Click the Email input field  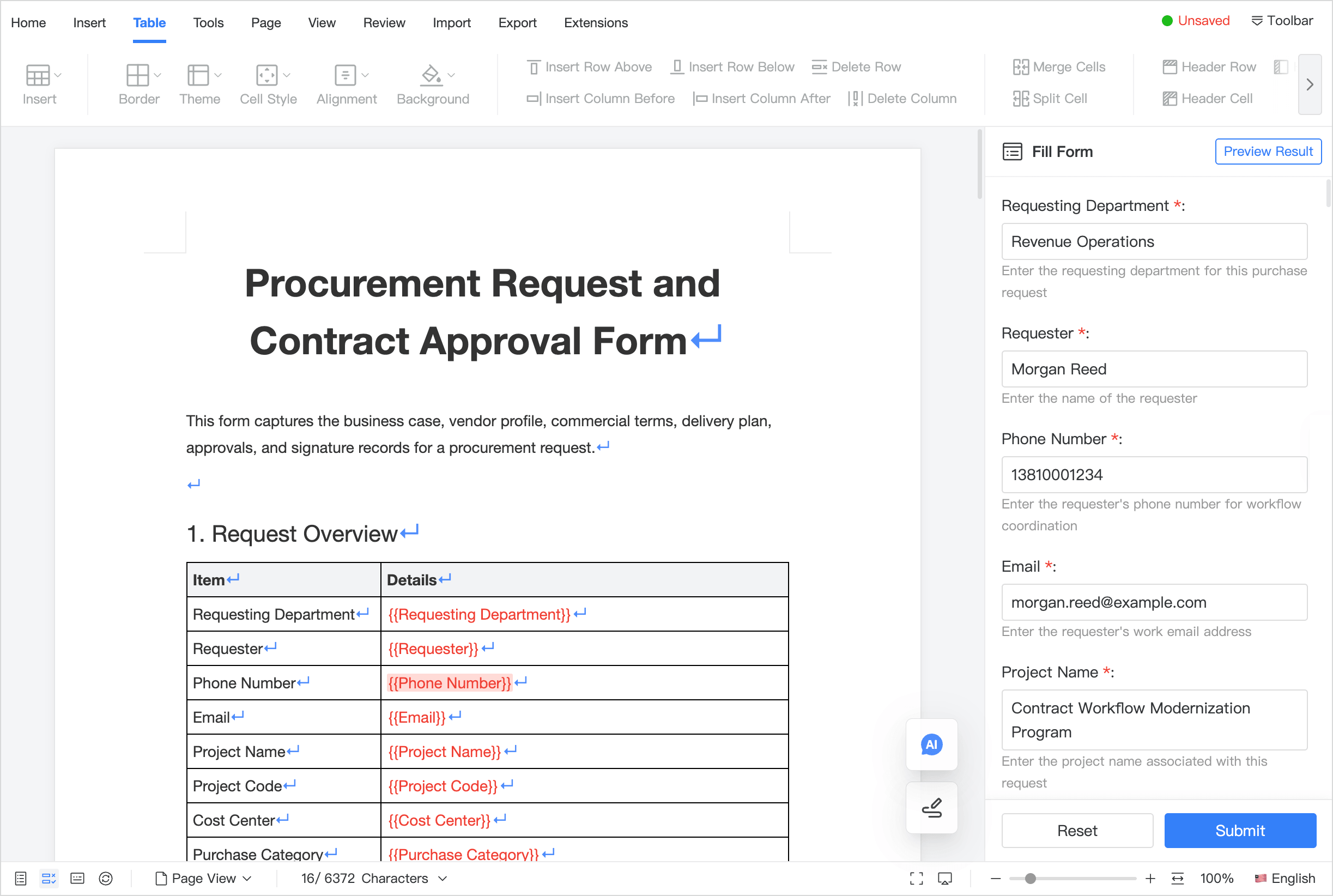tap(1154, 602)
